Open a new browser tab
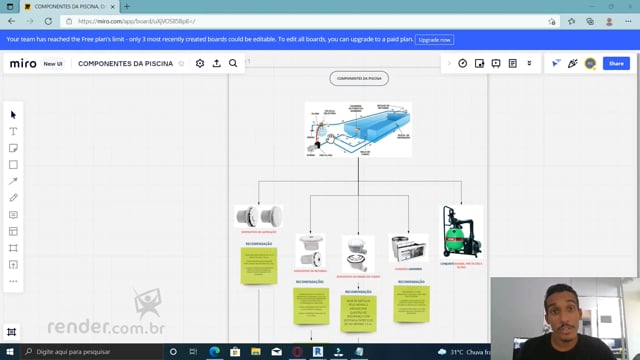The image size is (640, 360). pos(127,7)
